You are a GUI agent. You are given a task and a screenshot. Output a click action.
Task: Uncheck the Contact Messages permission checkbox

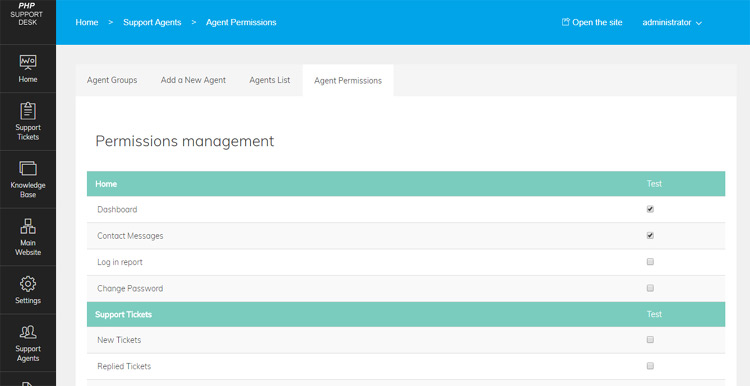click(x=650, y=235)
